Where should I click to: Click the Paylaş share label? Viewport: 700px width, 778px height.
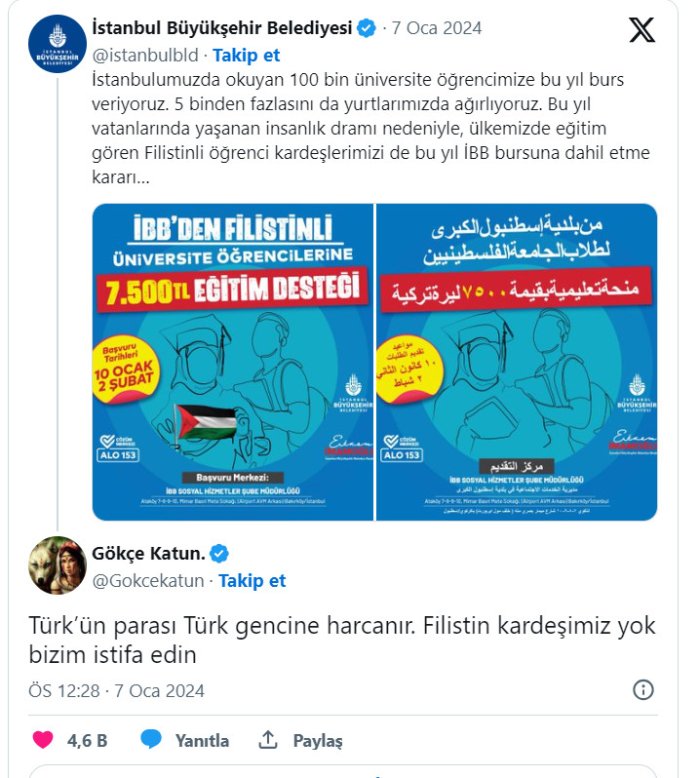tap(318, 741)
